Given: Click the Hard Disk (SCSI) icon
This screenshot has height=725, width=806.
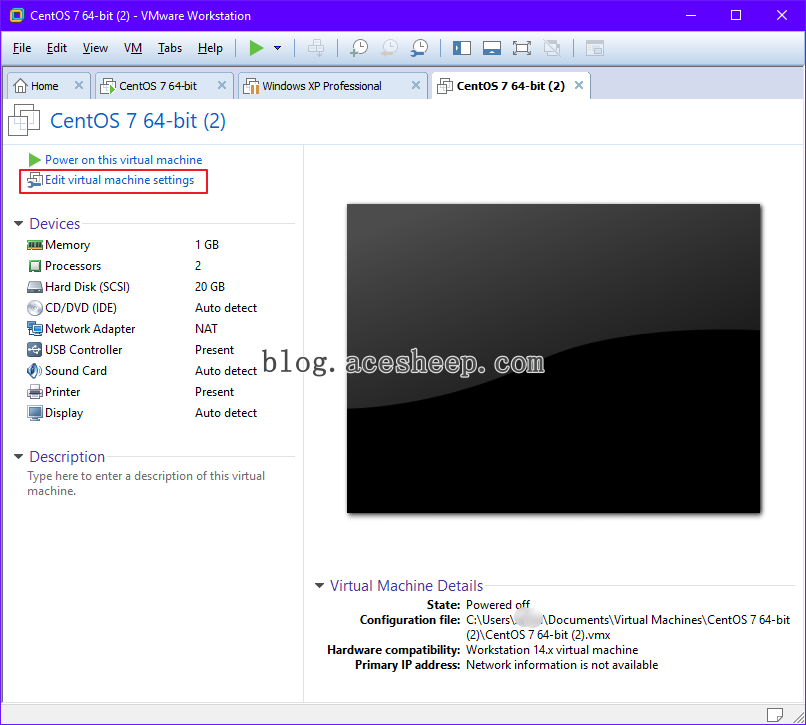Looking at the screenshot, I should pos(34,287).
